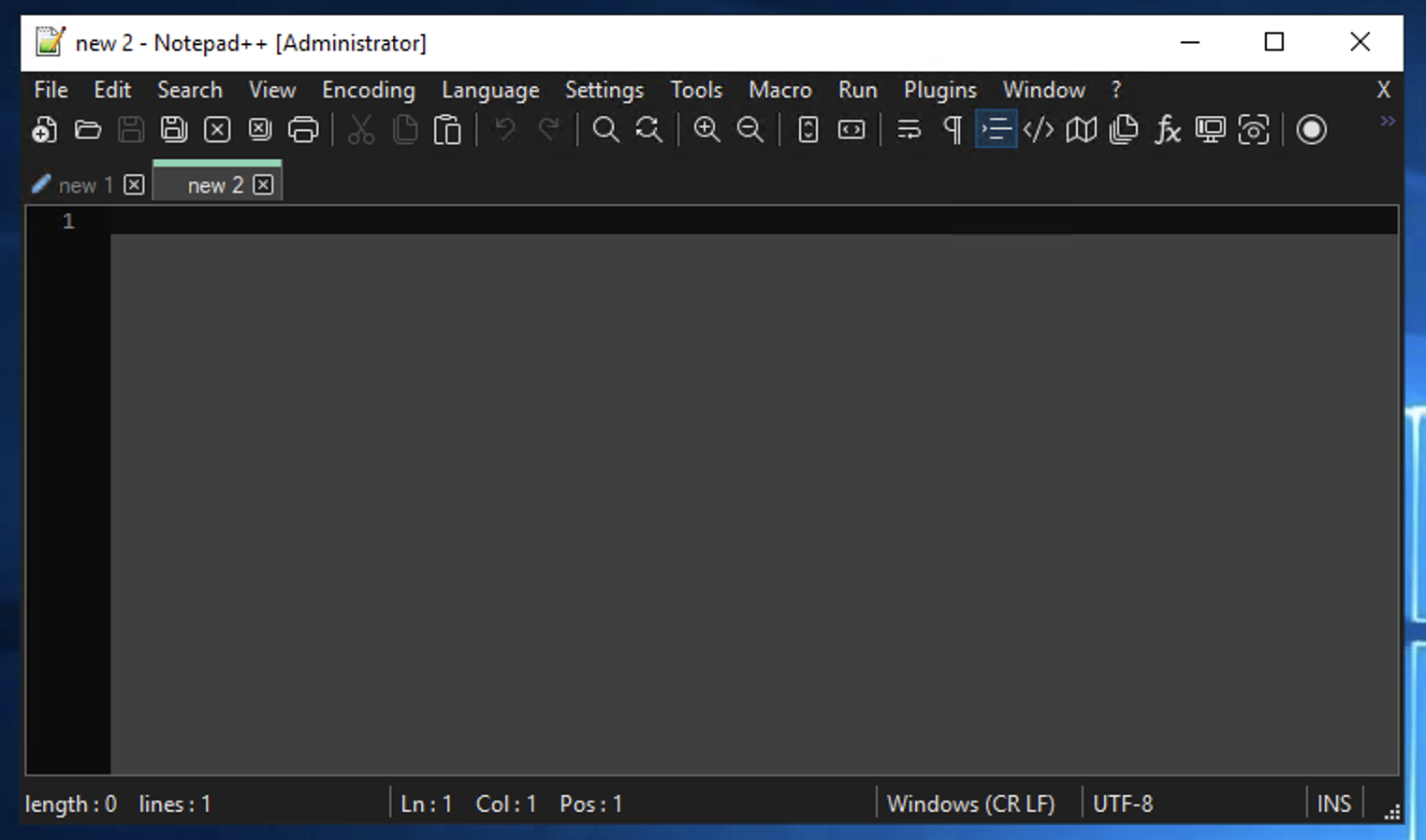Open the ? help menu
Screen dimensions: 1426x840
[x=1116, y=90]
